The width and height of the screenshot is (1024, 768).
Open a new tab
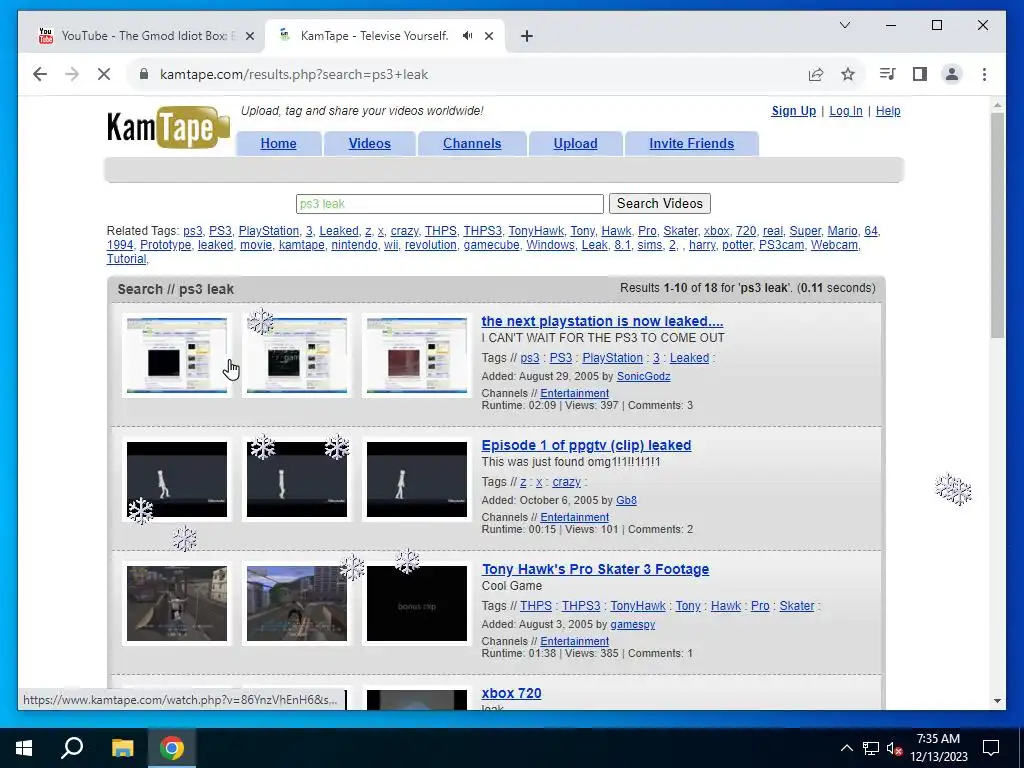[526, 36]
